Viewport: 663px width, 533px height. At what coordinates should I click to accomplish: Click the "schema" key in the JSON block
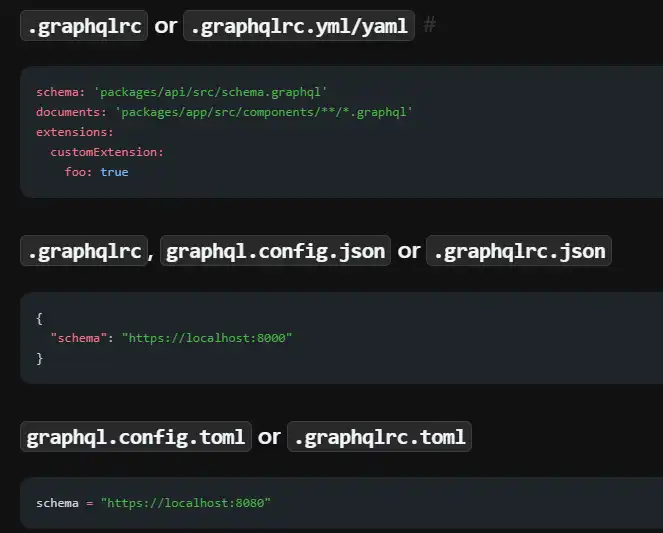pos(79,338)
